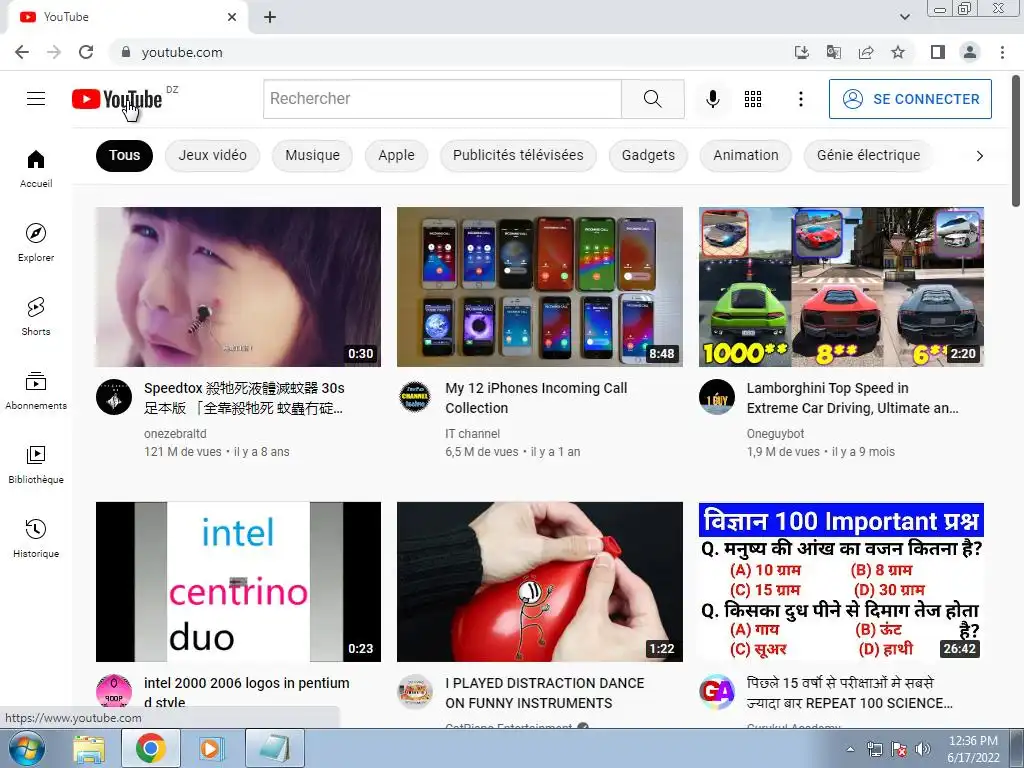This screenshot has width=1024, height=768.
Task: Open Shorts in sidebar
Action: click(36, 317)
